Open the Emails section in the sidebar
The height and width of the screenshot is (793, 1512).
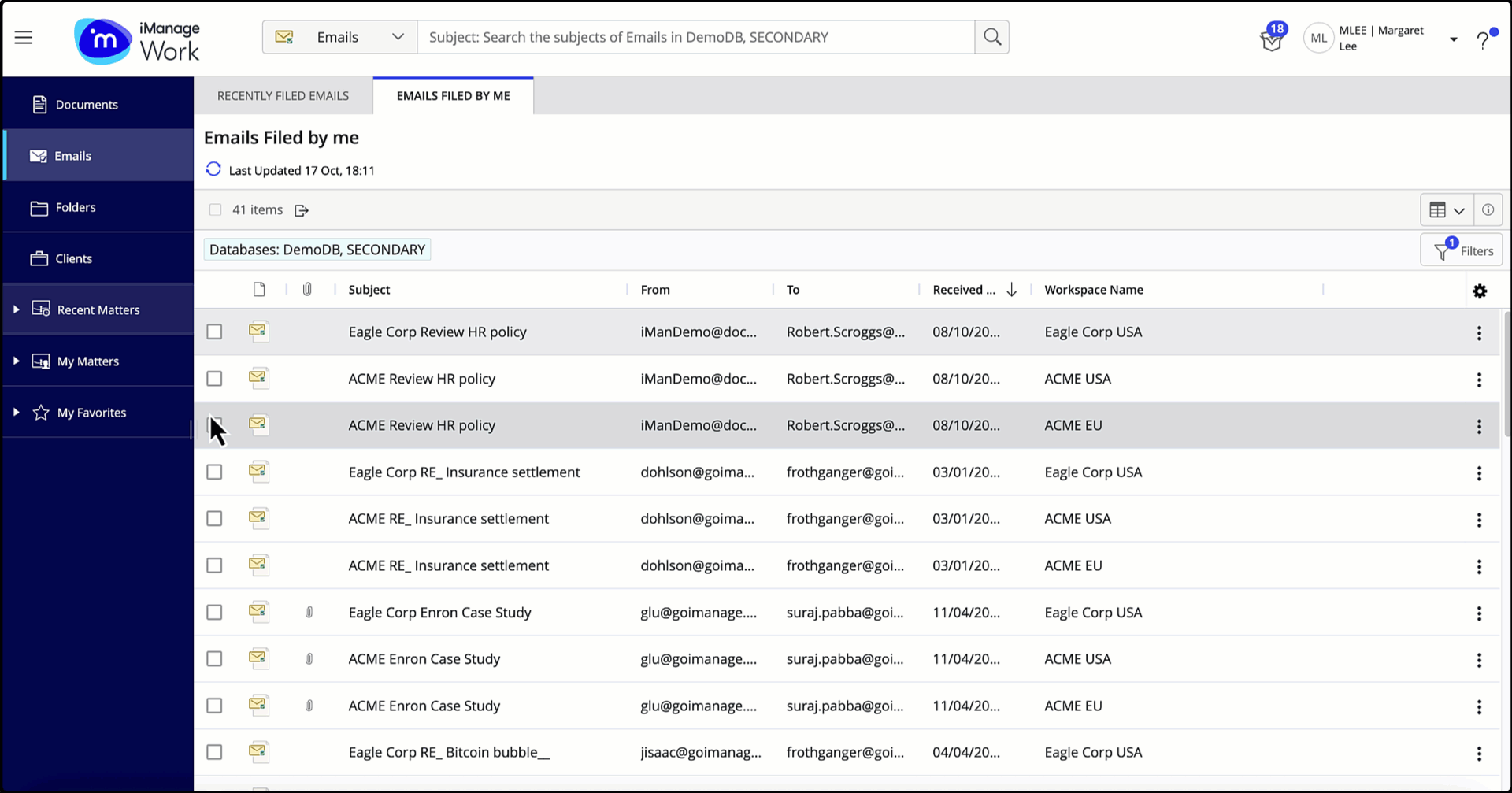coord(71,155)
